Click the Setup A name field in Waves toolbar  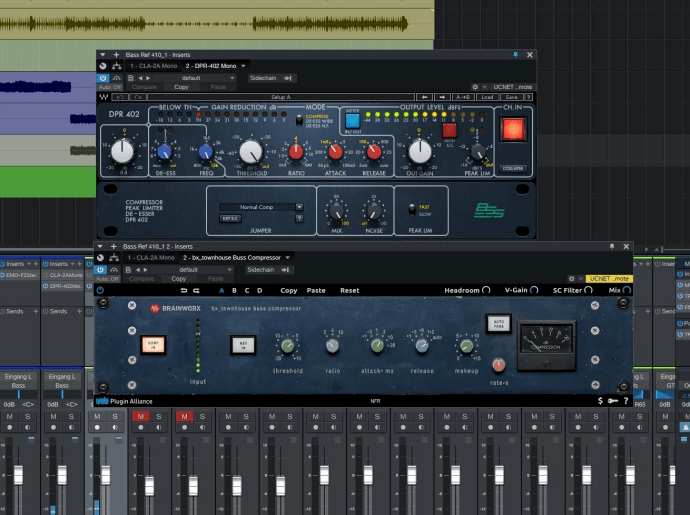(281, 97)
